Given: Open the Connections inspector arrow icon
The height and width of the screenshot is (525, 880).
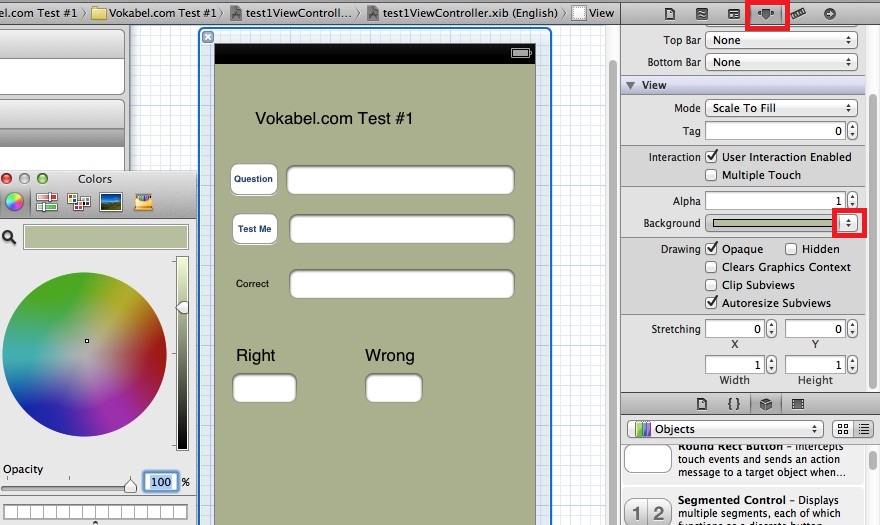Looking at the screenshot, I should (829, 13).
